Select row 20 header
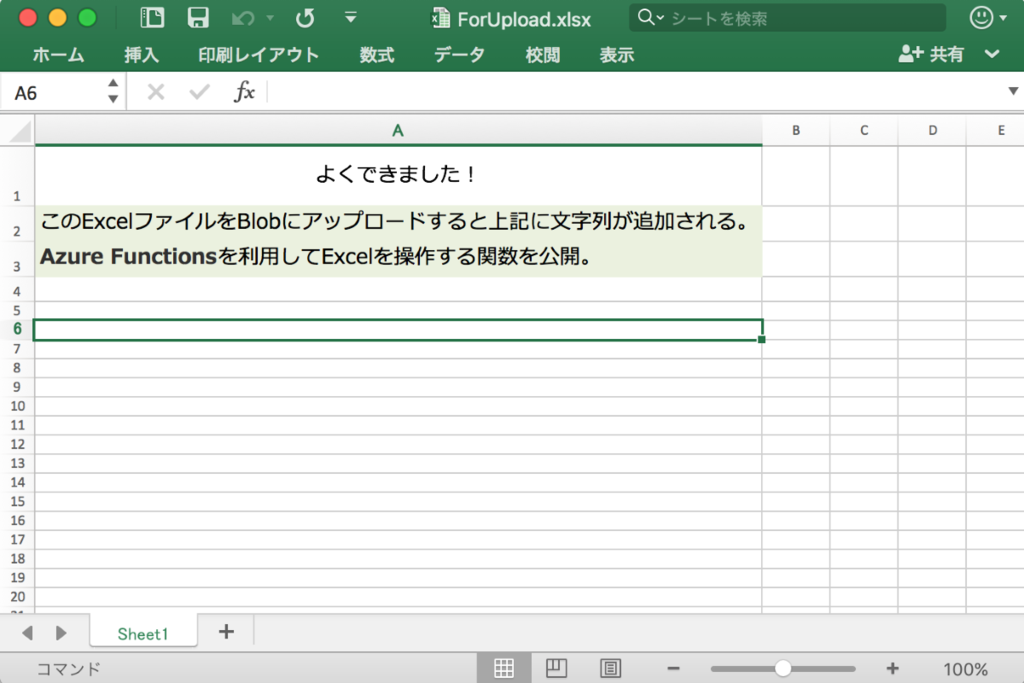Image resolution: width=1024 pixels, height=683 pixels. click(x=17, y=597)
